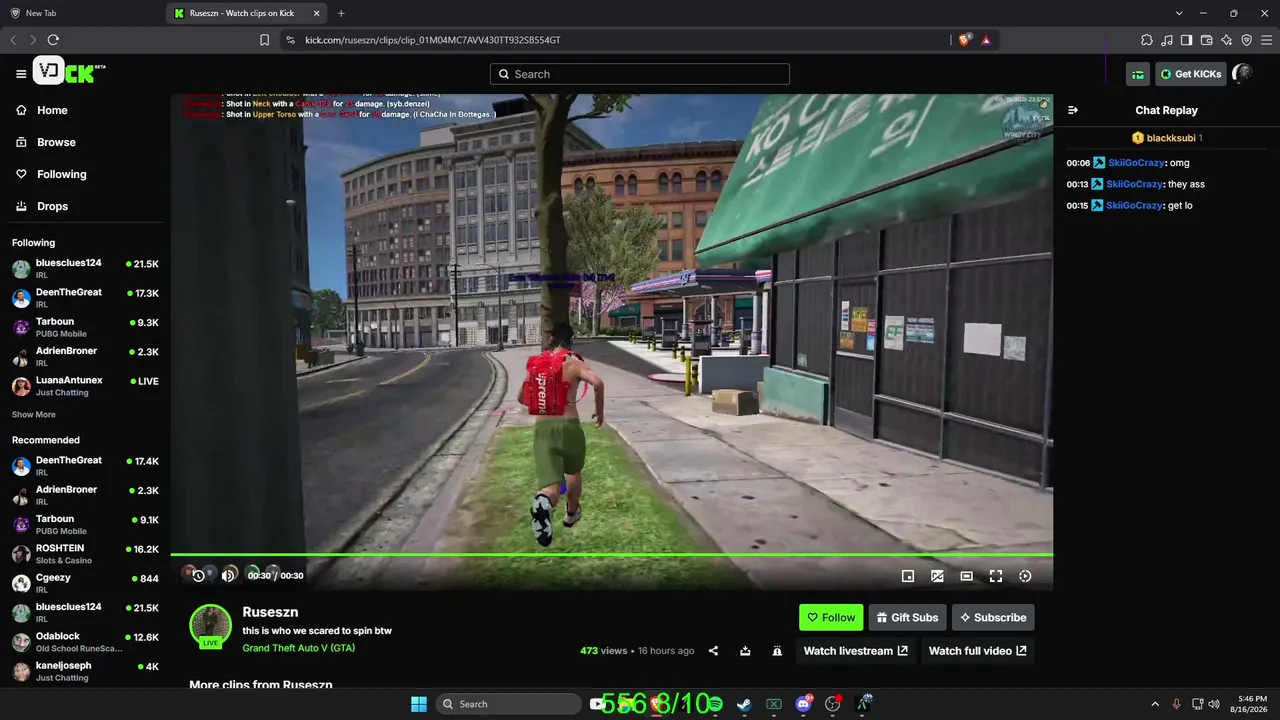1280x720 pixels.
Task: Open kaneljoseph channel in Recommended list
Action: (85, 671)
